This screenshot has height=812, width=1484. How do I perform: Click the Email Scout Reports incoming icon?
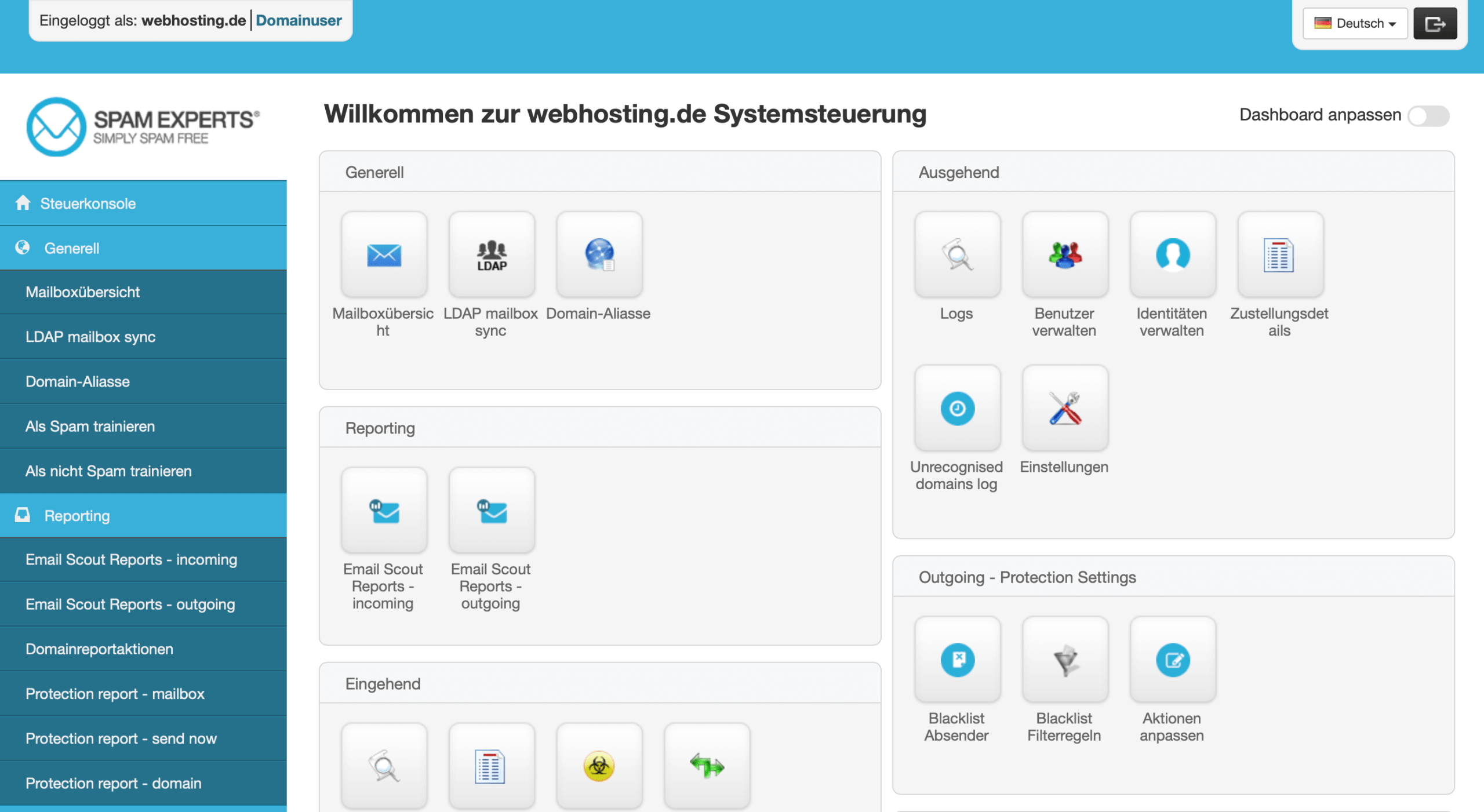pyautogui.click(x=384, y=511)
